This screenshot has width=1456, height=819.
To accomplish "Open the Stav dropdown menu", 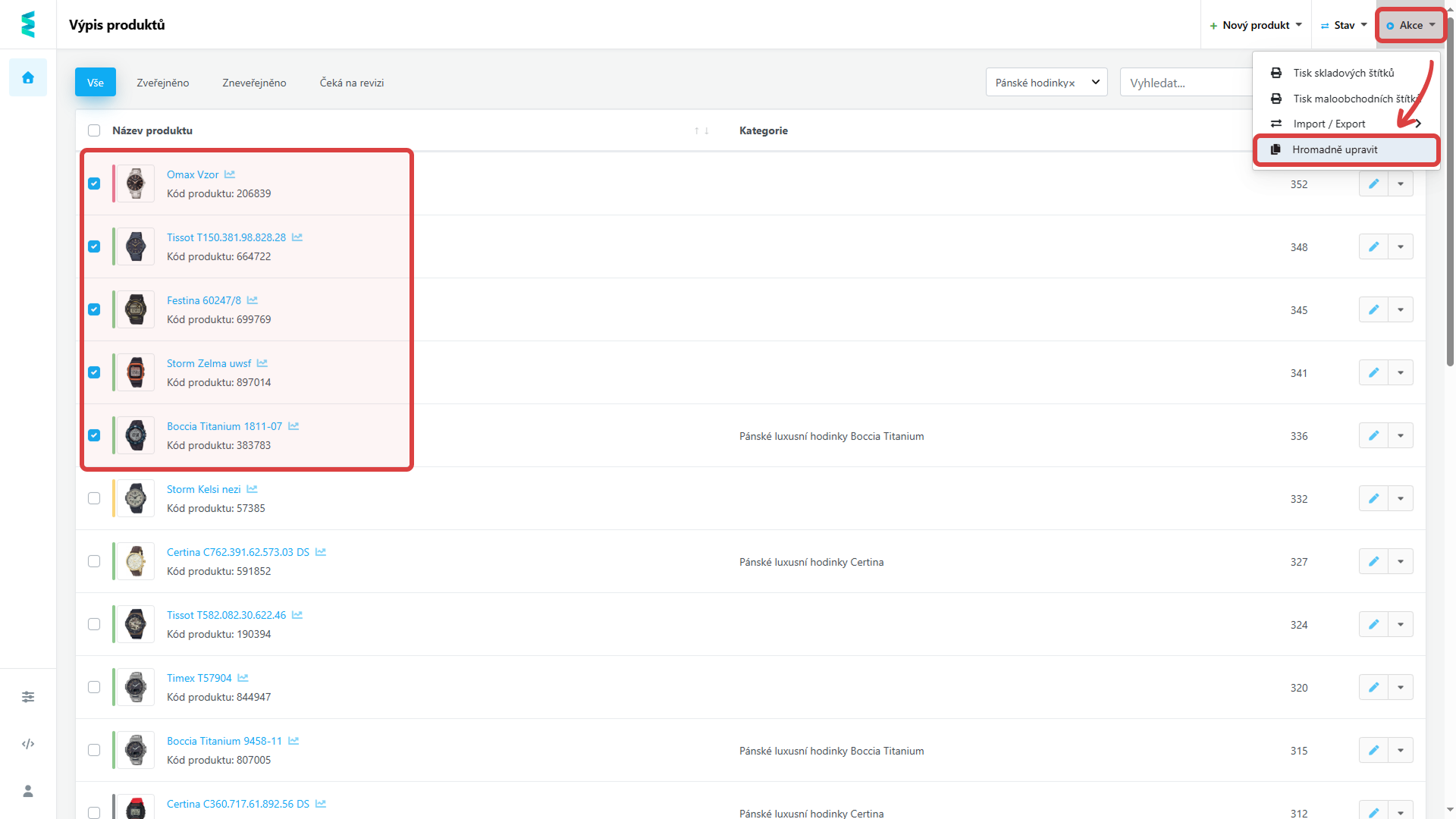I will (1344, 25).
